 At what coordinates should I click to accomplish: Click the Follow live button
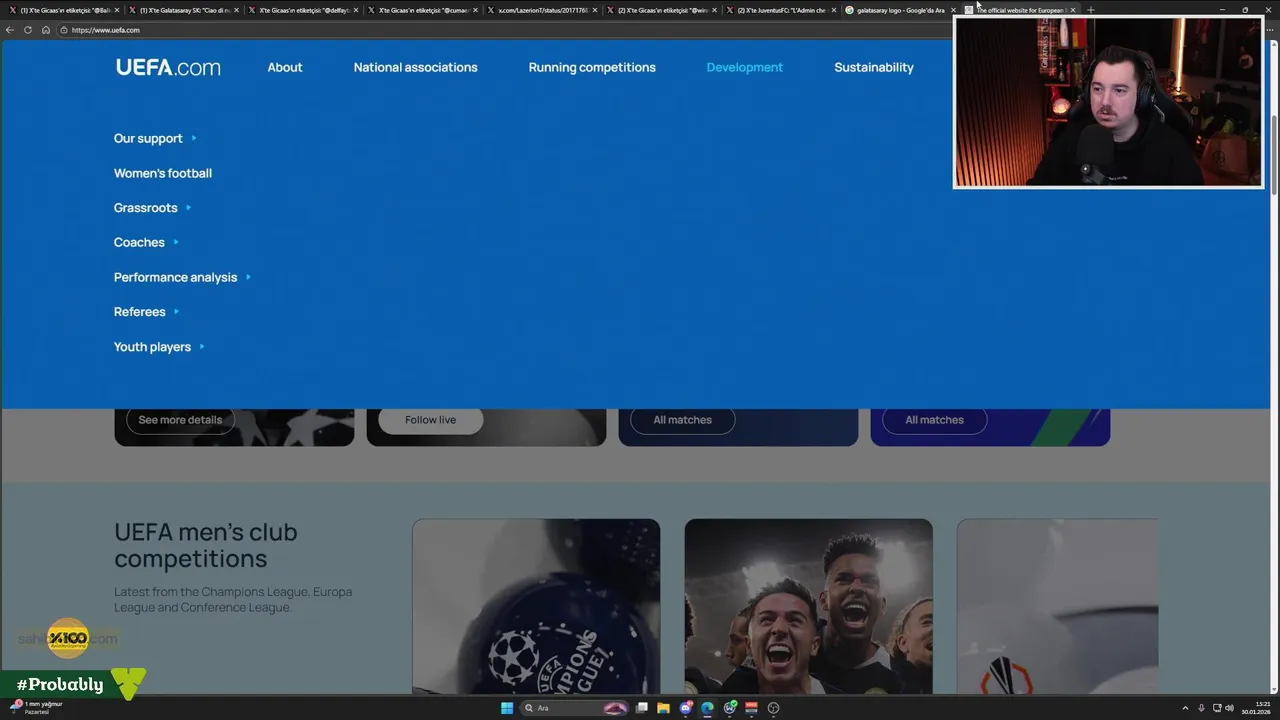pyautogui.click(x=430, y=420)
